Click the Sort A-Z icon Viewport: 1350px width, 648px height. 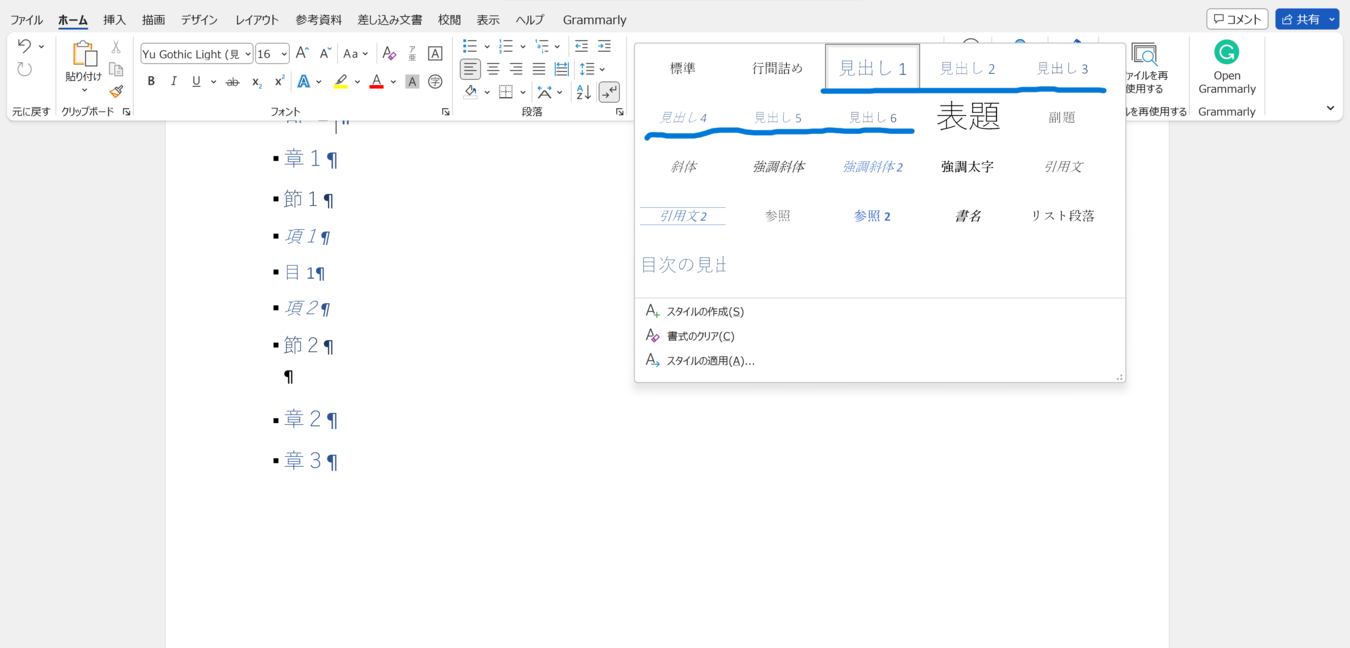click(x=584, y=92)
